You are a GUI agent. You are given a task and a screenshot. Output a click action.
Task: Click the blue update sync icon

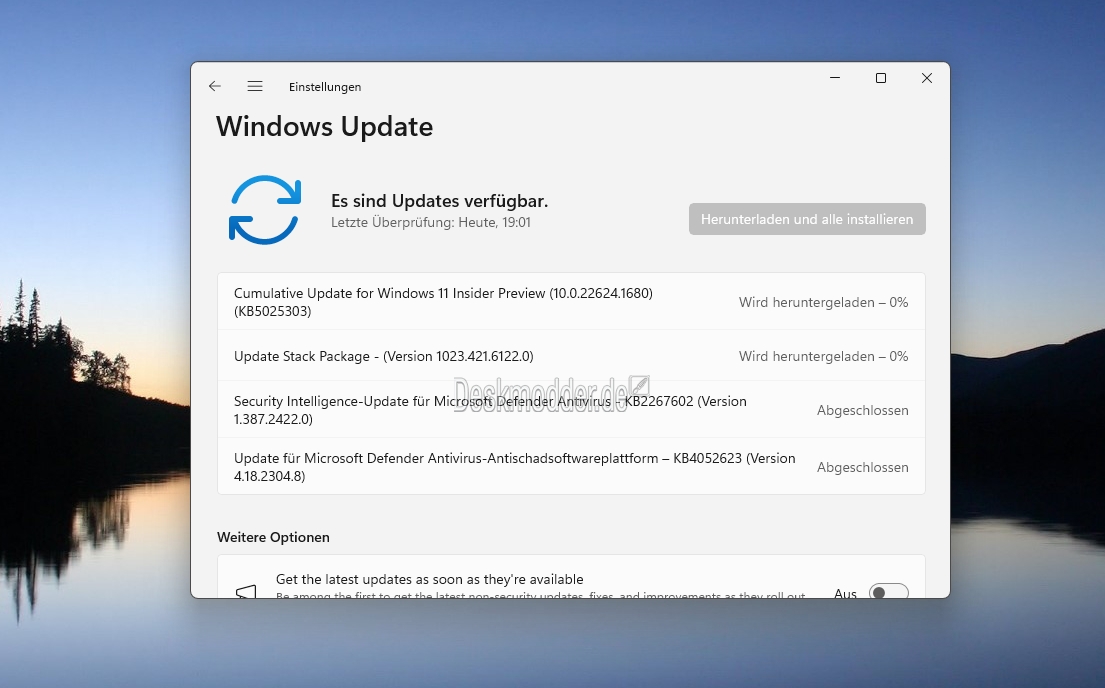pos(265,210)
